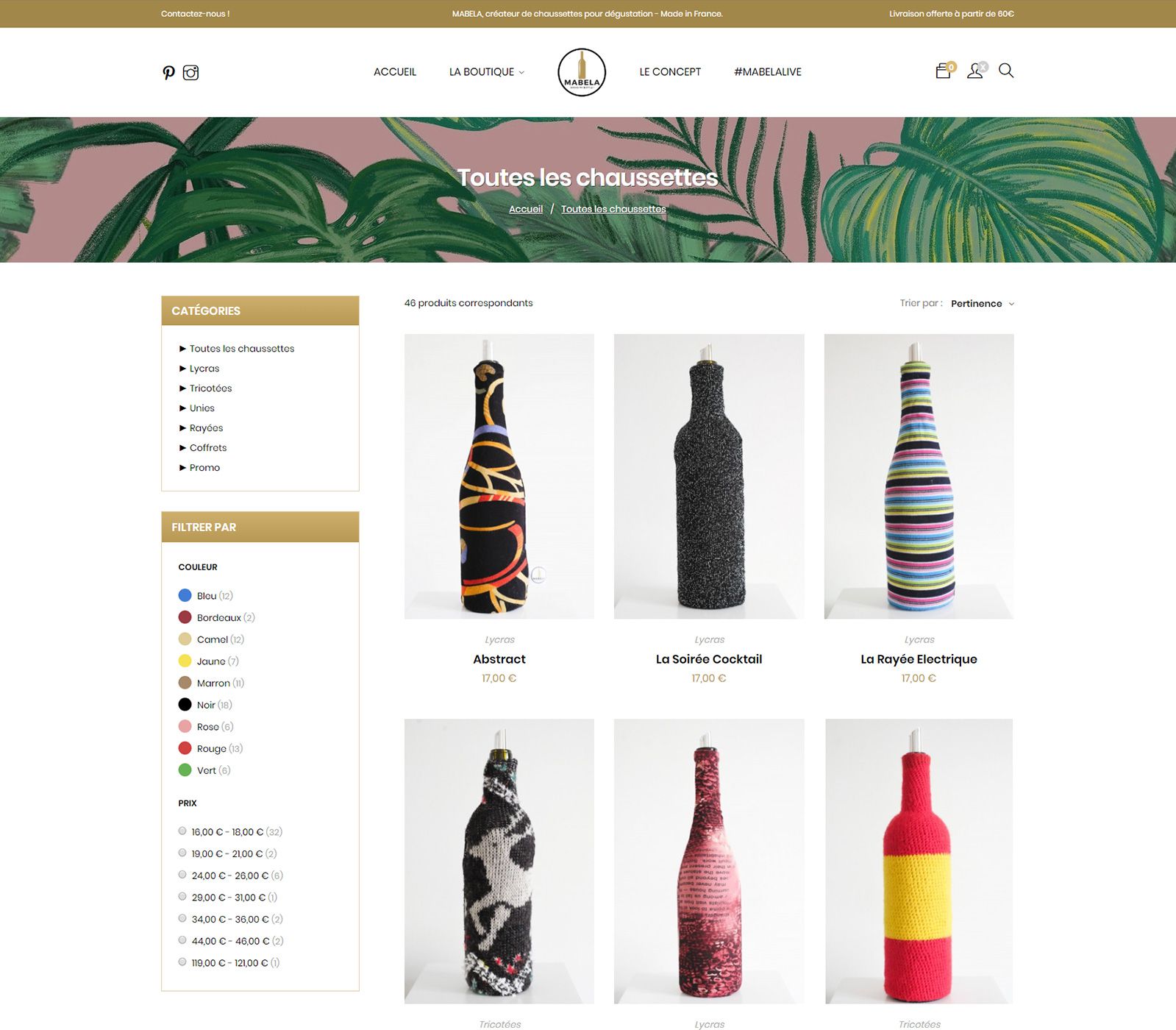Filter by the Rouge color swatch
The image size is (1176, 1030).
click(185, 748)
